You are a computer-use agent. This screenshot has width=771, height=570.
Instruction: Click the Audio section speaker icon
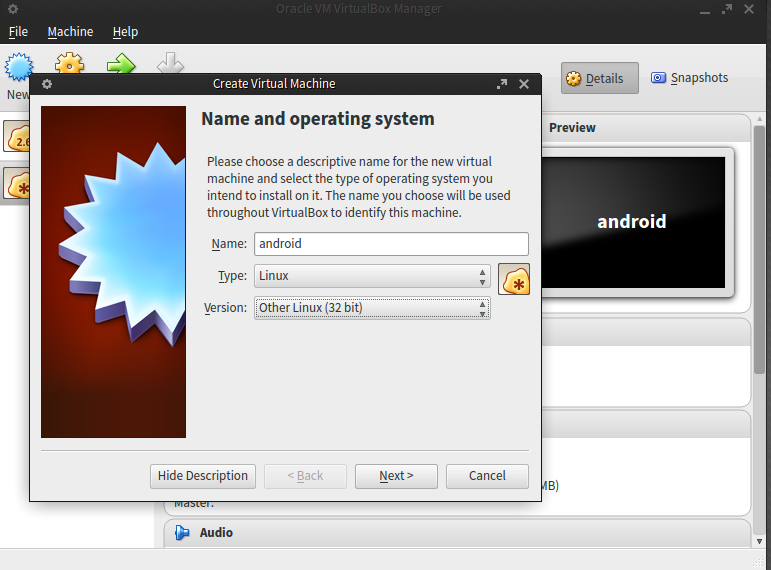pyautogui.click(x=182, y=532)
